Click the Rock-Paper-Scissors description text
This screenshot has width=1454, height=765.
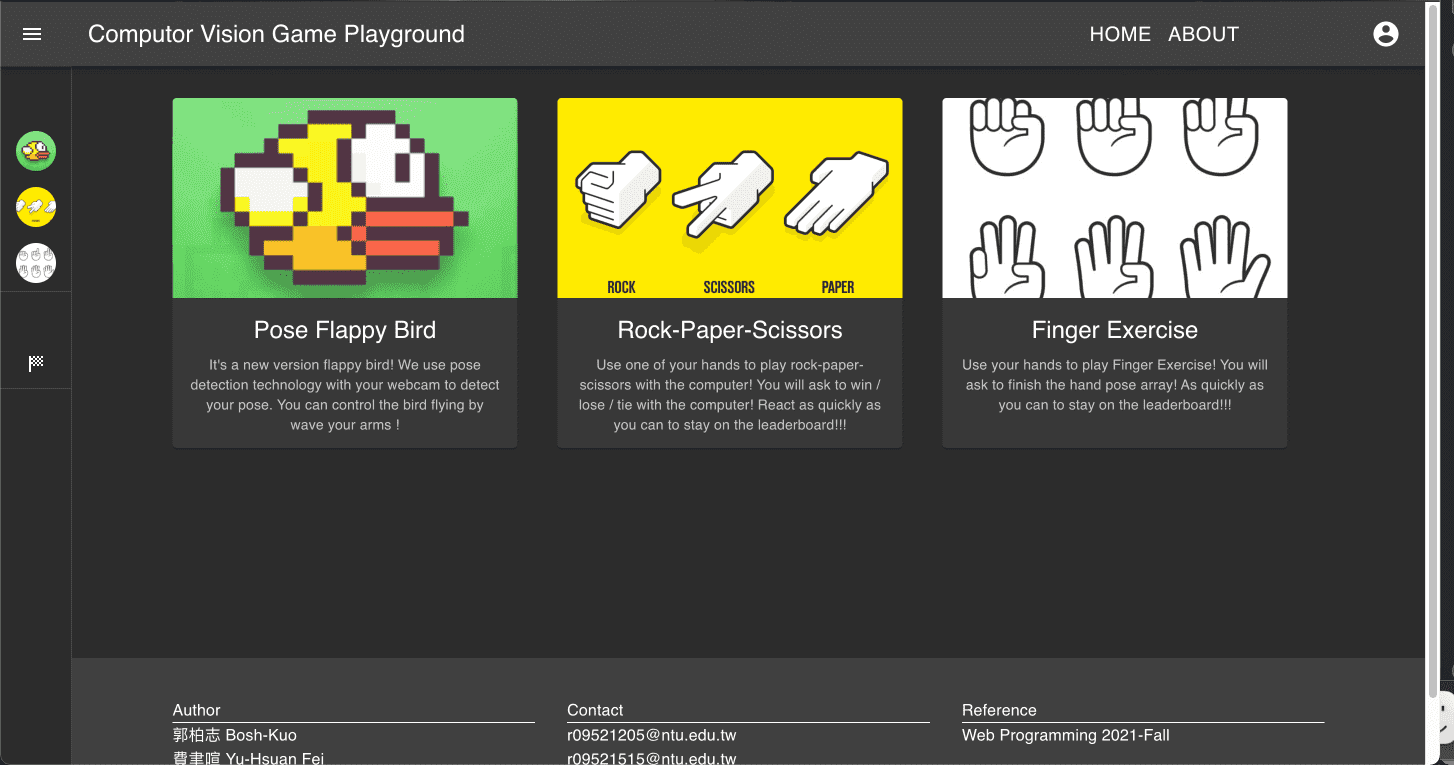730,395
